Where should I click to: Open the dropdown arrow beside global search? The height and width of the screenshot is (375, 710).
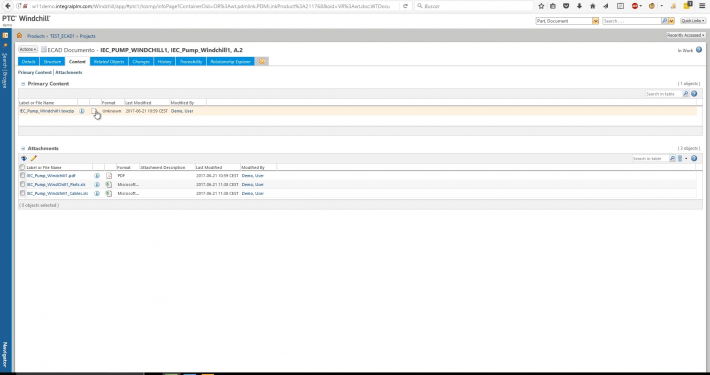pos(672,21)
